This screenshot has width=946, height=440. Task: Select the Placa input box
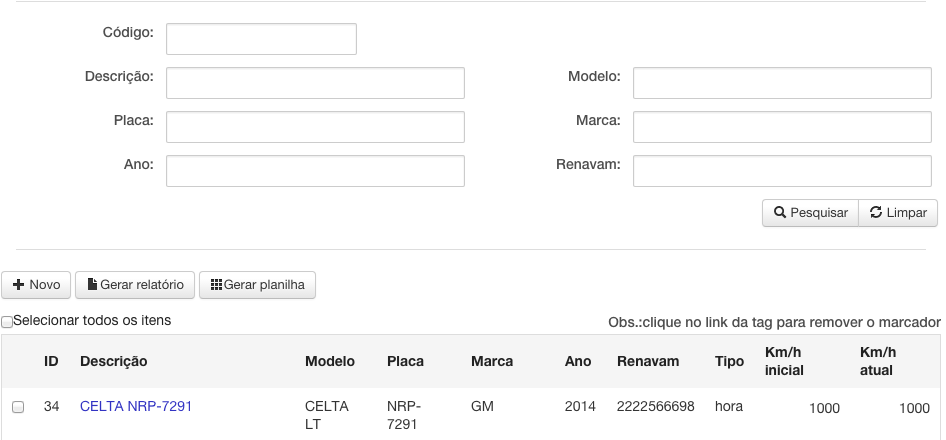[x=315, y=127]
